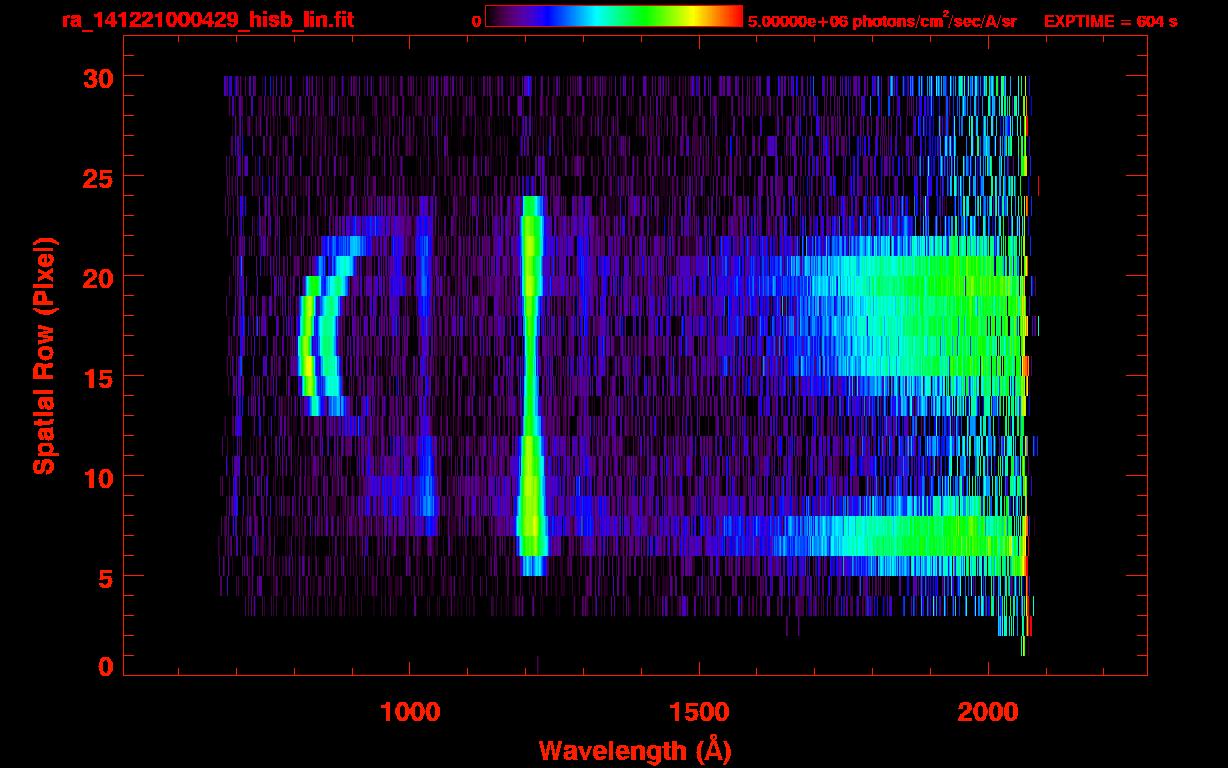Click the x-axis tick label 1500
1228x768 pixels.
click(699, 711)
